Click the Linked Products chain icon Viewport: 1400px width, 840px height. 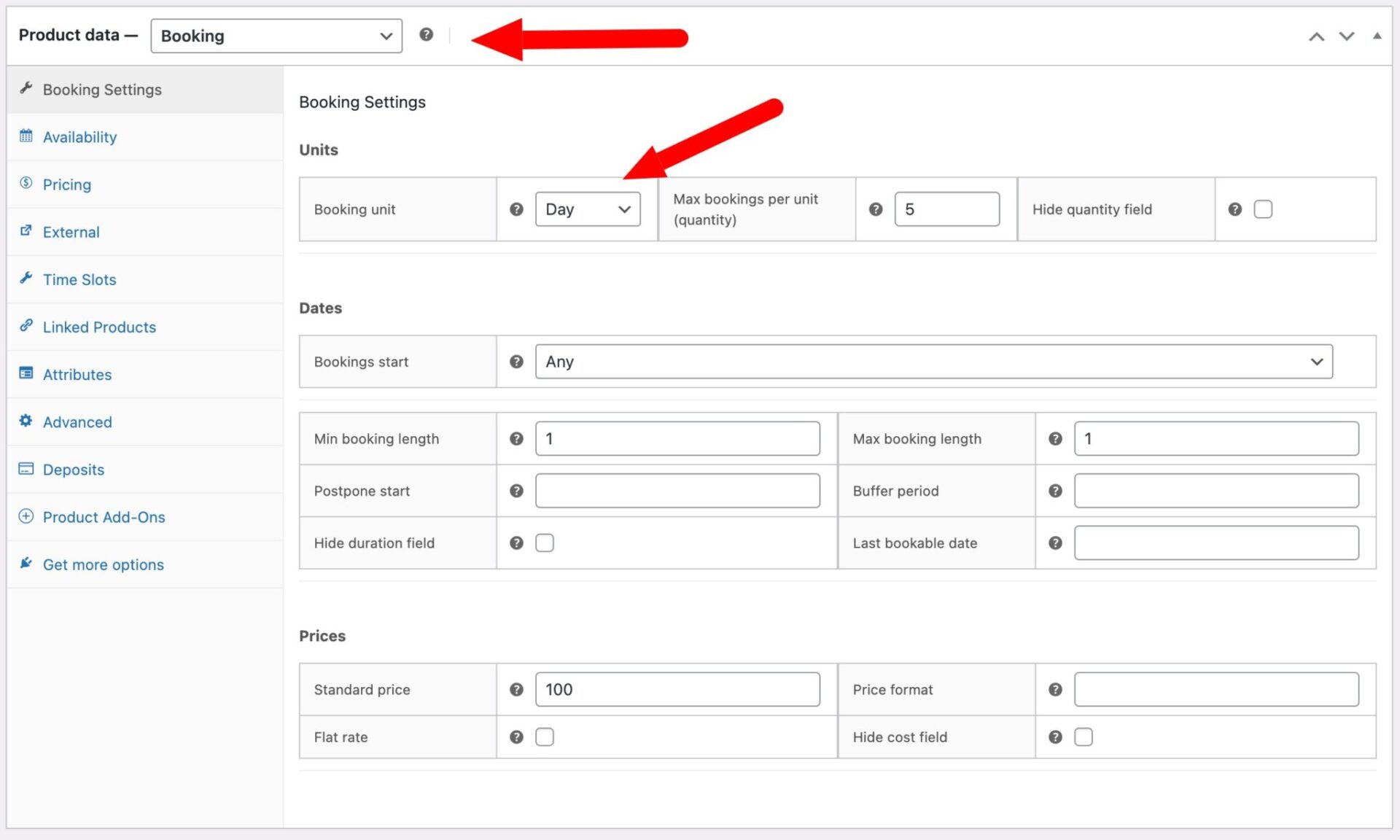tap(26, 326)
